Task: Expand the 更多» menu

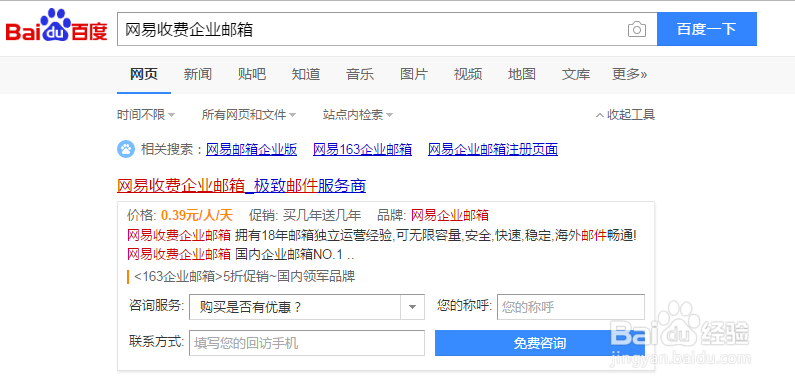Action: click(x=629, y=75)
